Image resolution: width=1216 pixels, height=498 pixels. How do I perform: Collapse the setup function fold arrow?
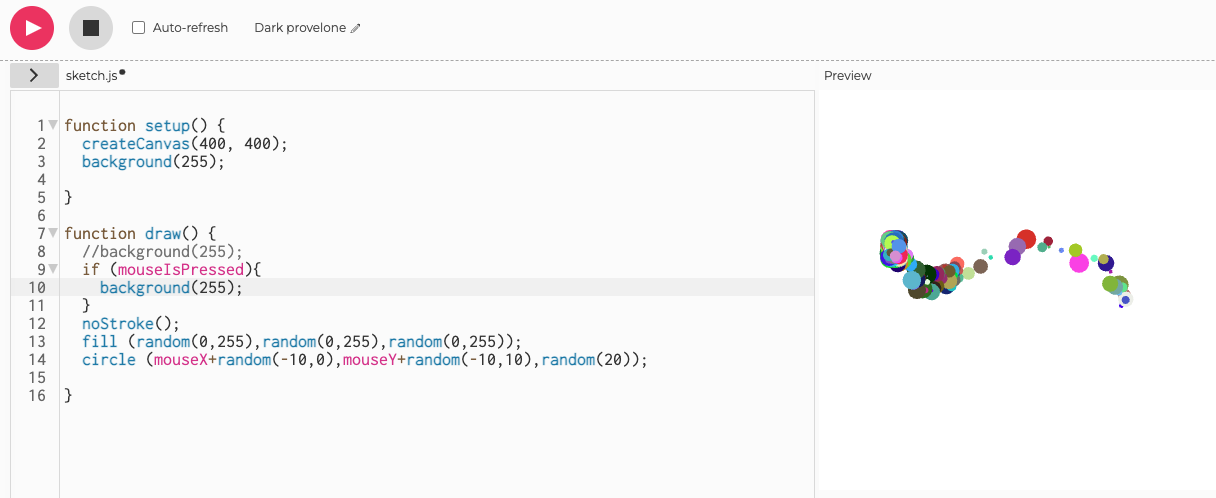coord(53,125)
